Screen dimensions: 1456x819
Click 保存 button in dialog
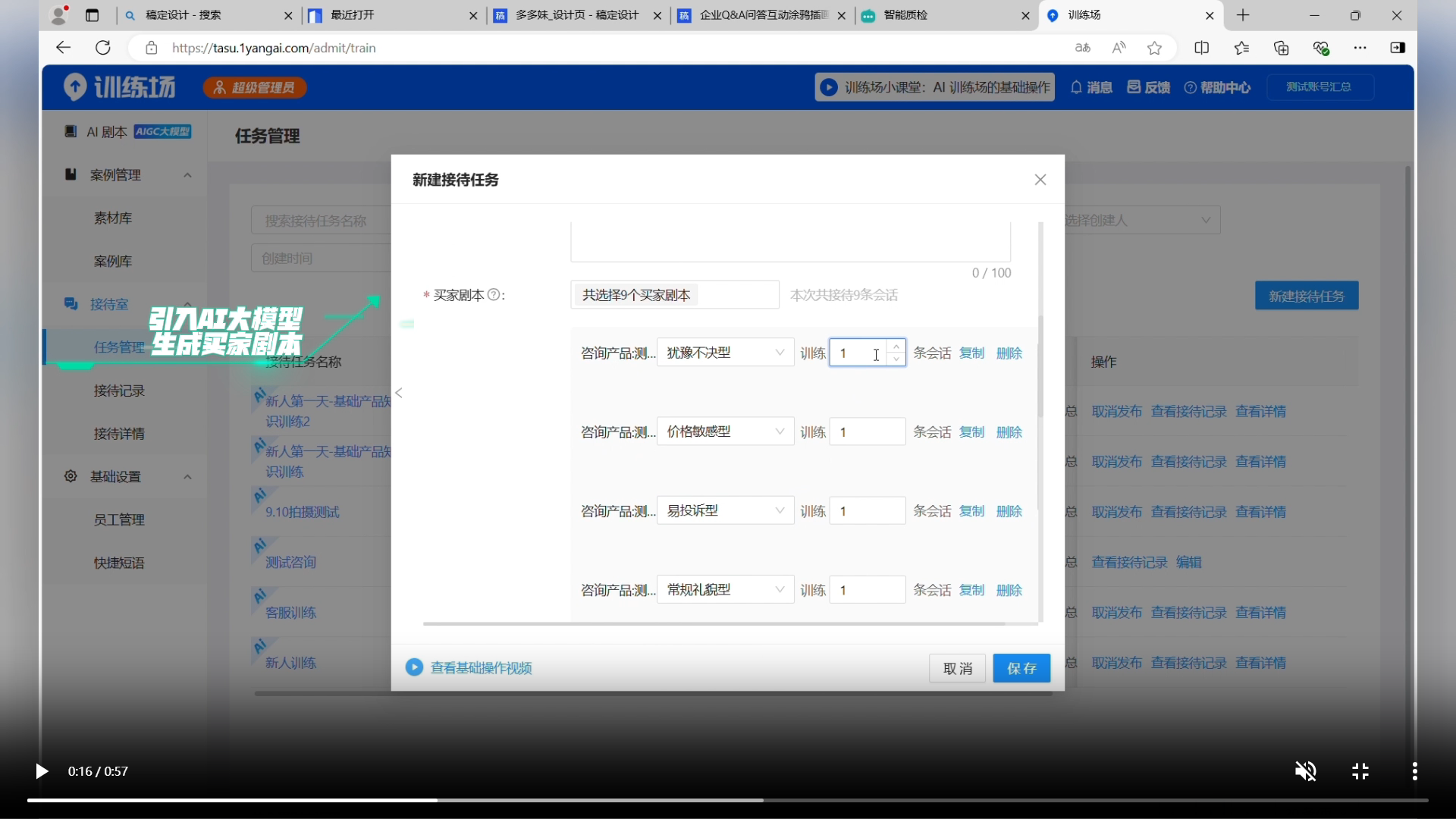click(1021, 668)
